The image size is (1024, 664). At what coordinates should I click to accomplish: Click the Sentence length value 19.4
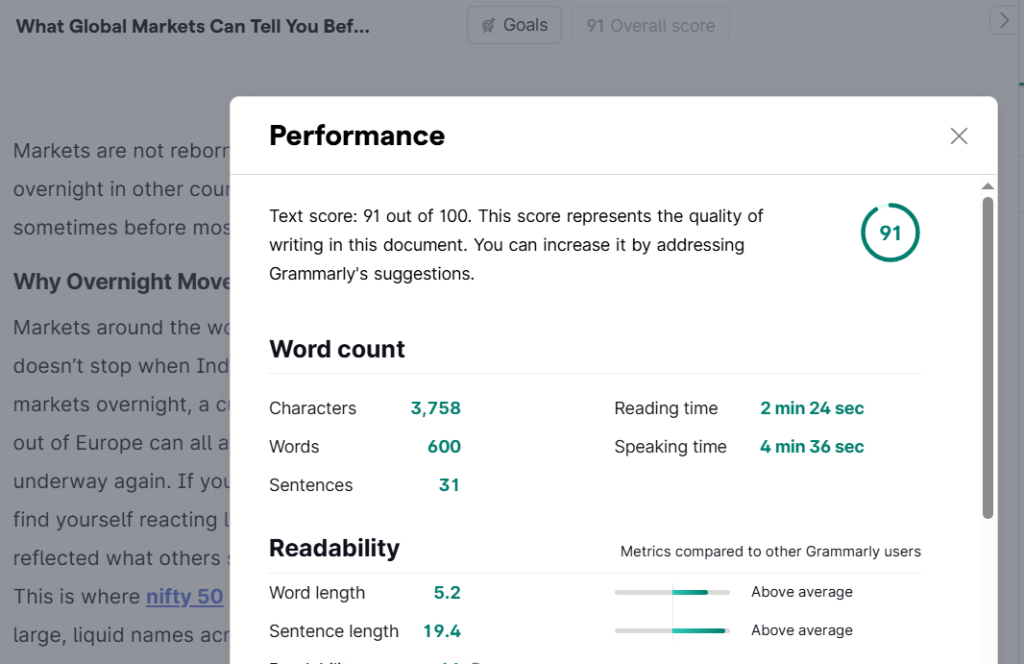click(442, 631)
